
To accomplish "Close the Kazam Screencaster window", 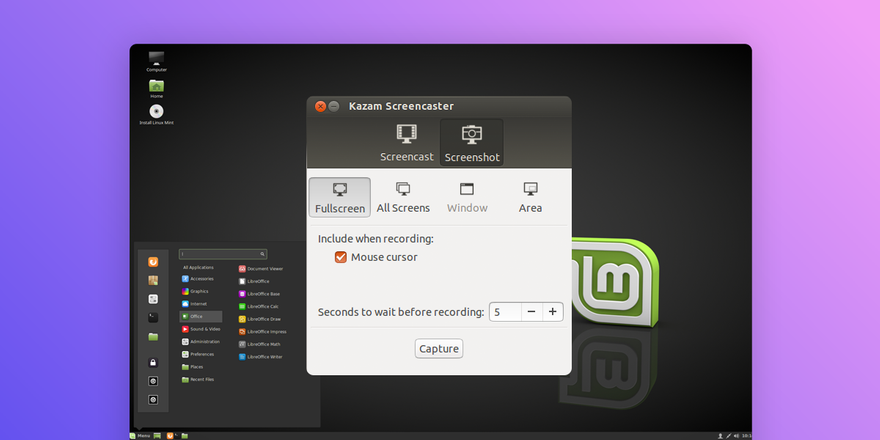I will (320, 106).
